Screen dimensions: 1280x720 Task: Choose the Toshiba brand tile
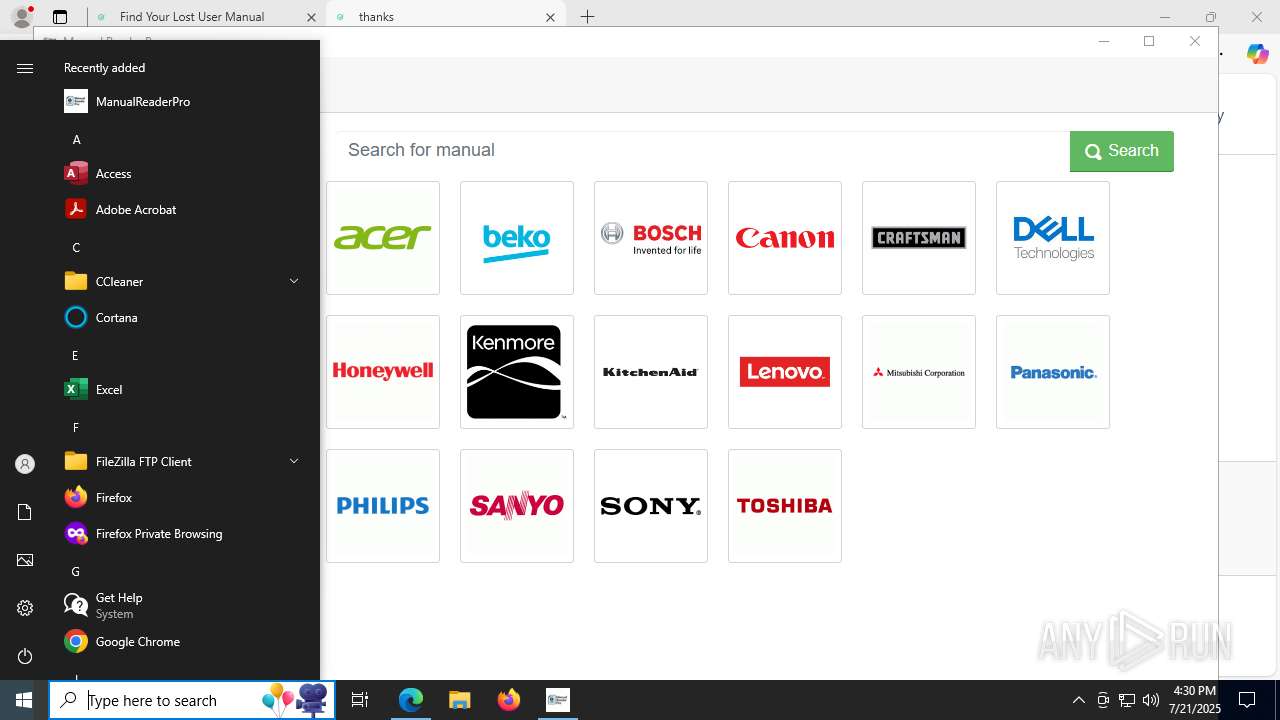click(785, 506)
